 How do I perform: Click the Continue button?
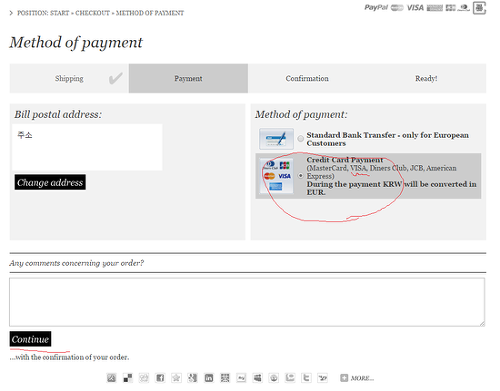(x=30, y=339)
